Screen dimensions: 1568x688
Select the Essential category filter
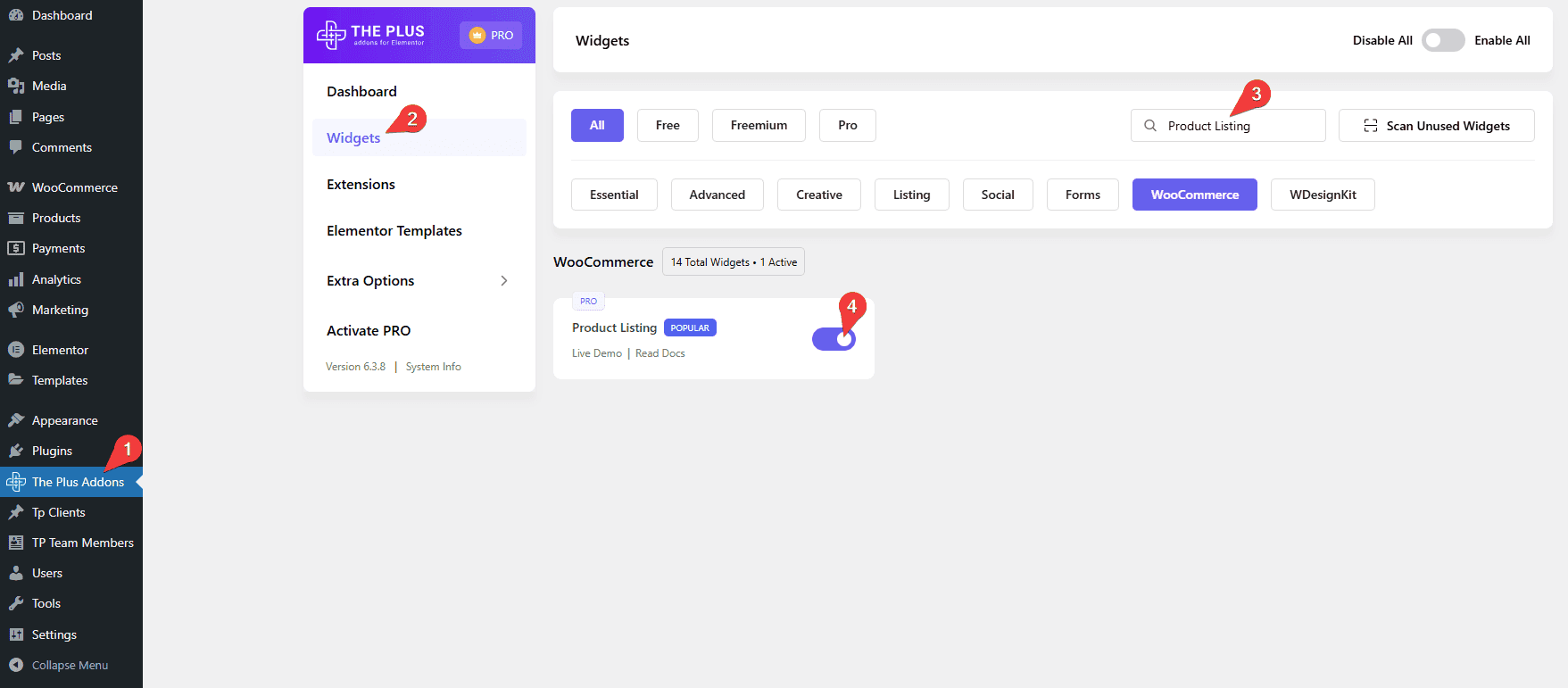click(x=614, y=195)
